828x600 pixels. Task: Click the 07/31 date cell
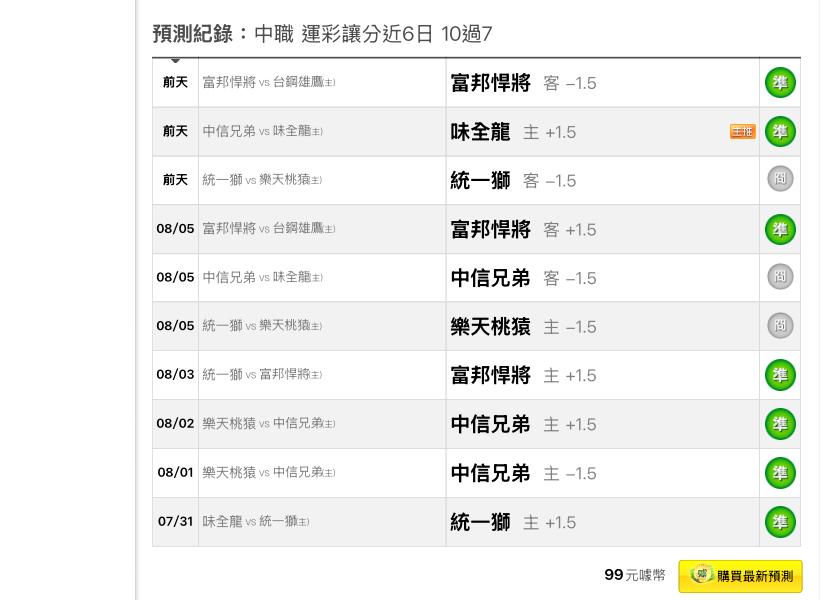pos(175,521)
